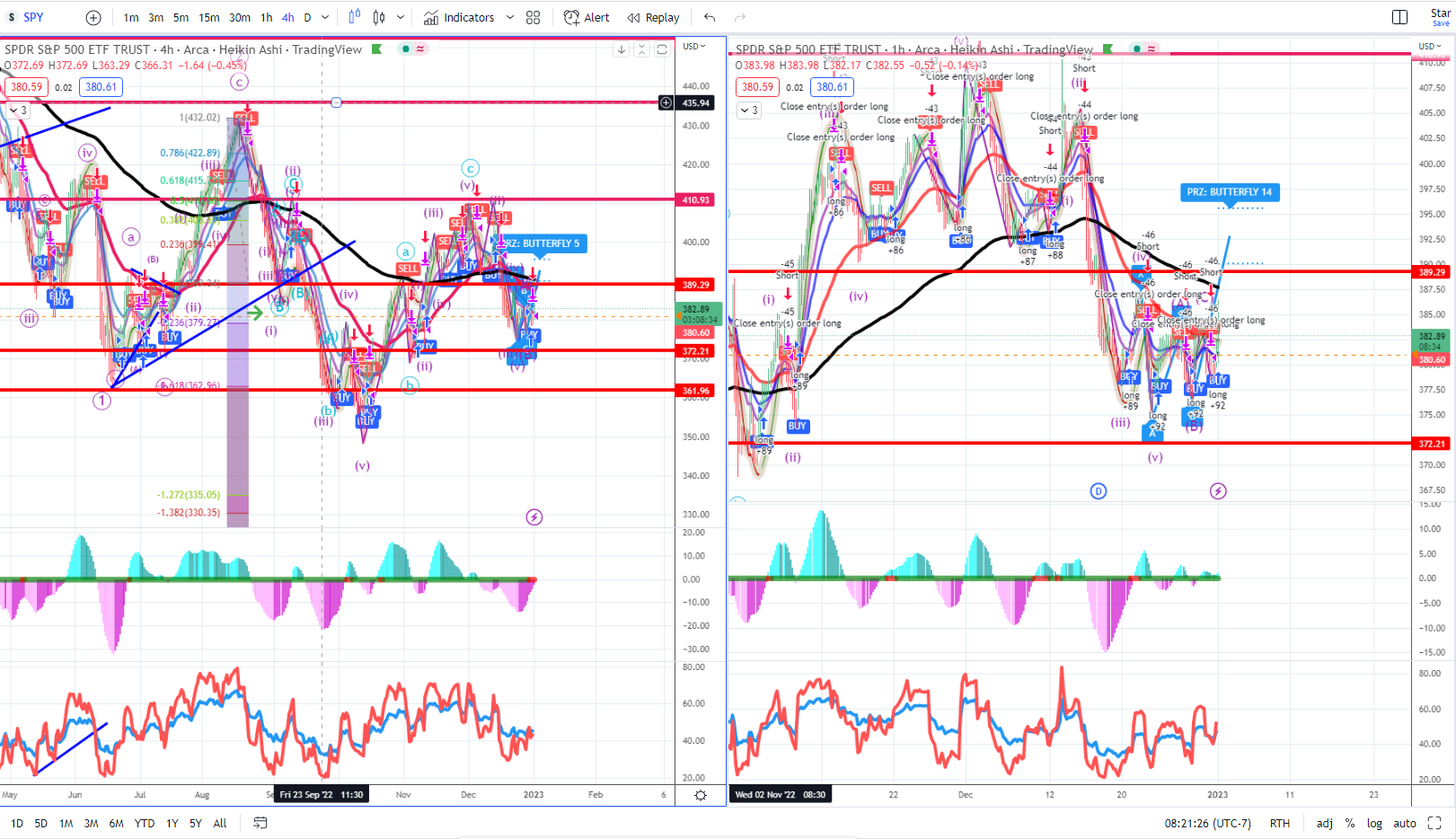
Task: Click the 435.94 horizontal line handle
Action: (x=336, y=102)
